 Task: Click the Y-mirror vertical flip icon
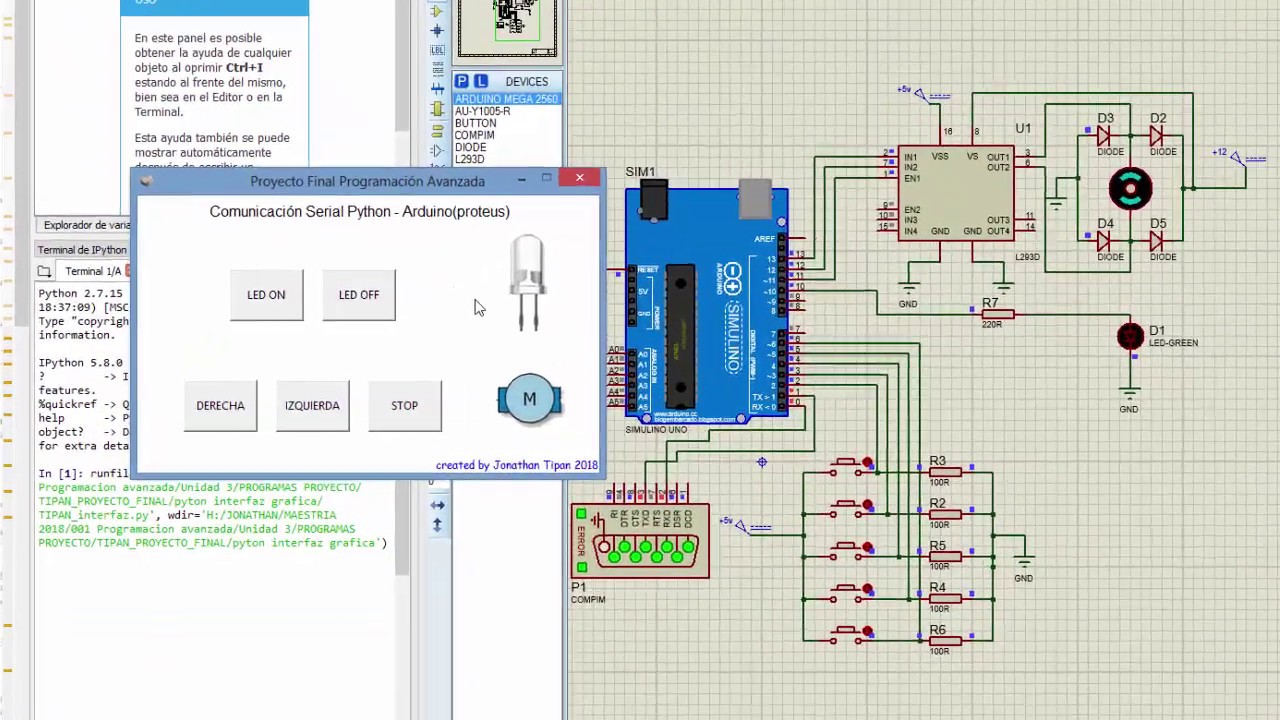pos(437,524)
